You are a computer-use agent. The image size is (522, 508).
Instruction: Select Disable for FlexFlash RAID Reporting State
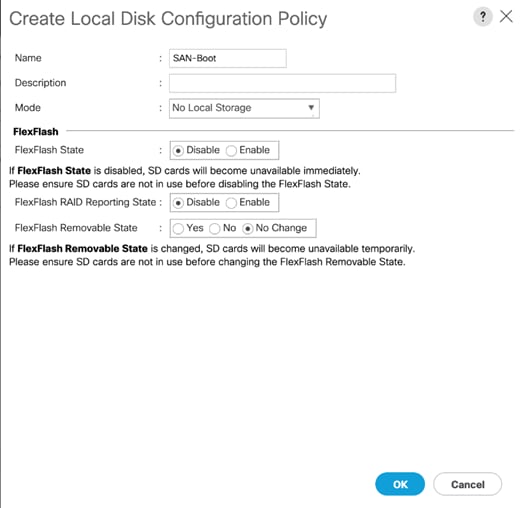178,203
